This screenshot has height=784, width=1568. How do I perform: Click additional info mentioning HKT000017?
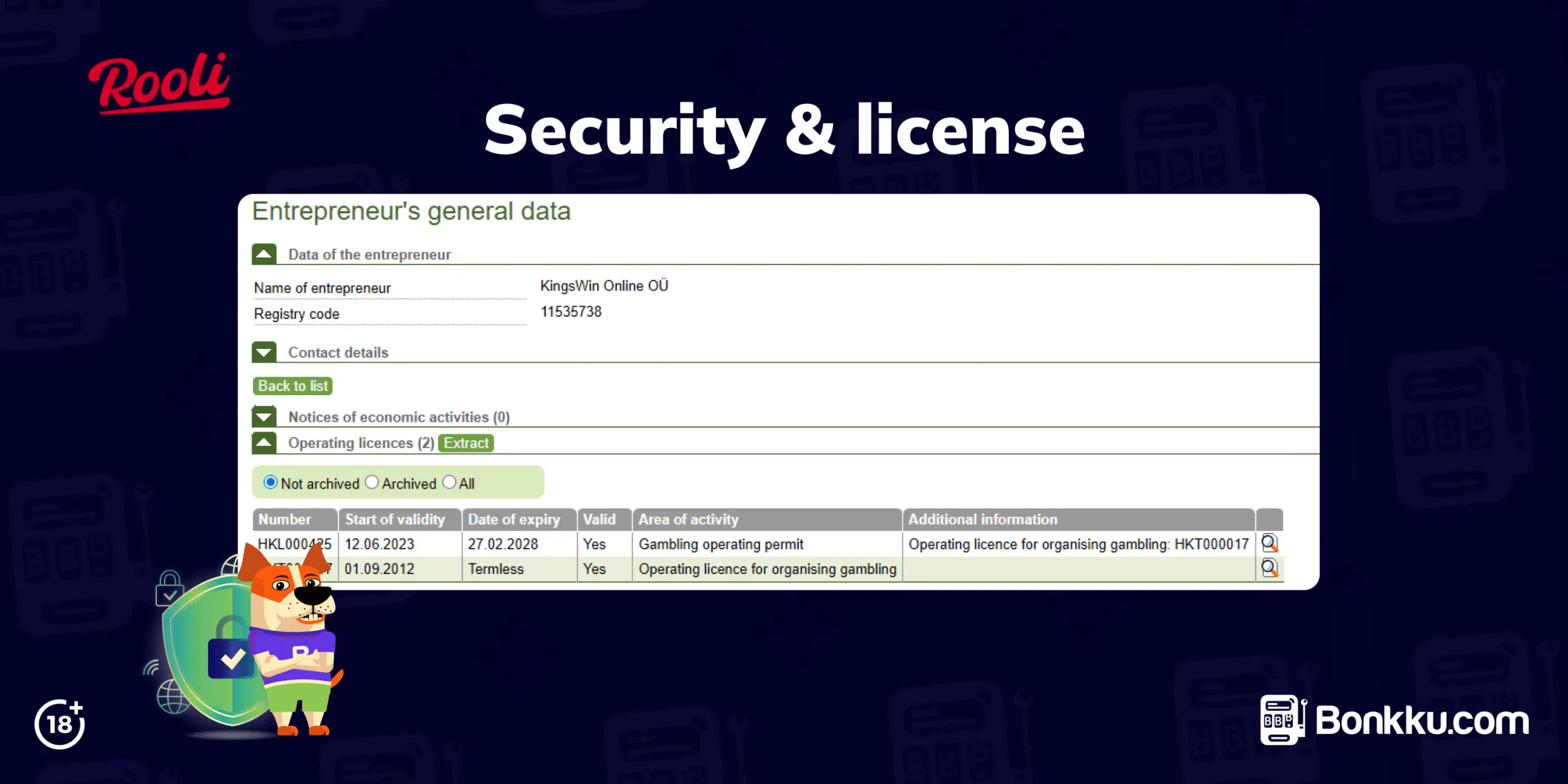[1078, 544]
